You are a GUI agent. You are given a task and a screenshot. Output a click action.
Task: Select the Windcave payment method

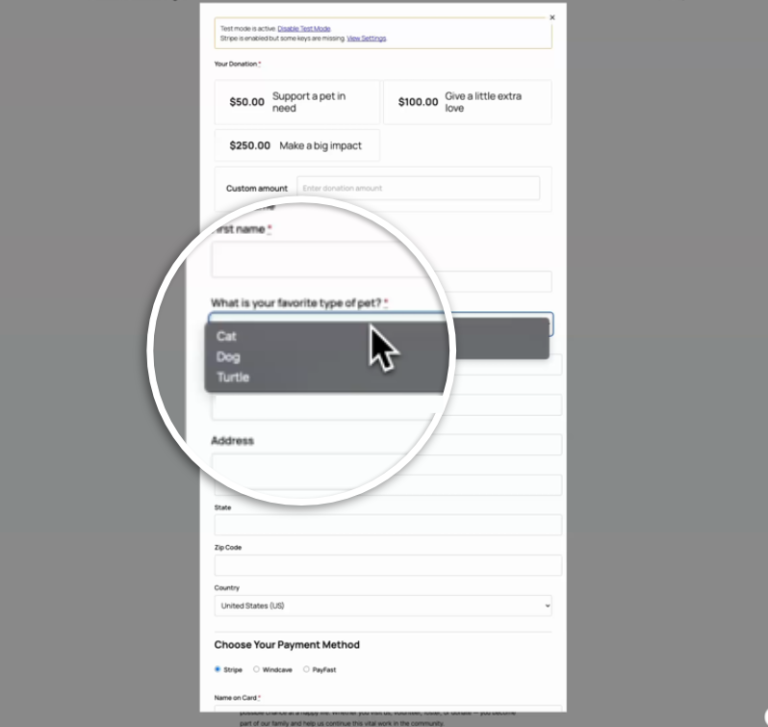pos(256,669)
